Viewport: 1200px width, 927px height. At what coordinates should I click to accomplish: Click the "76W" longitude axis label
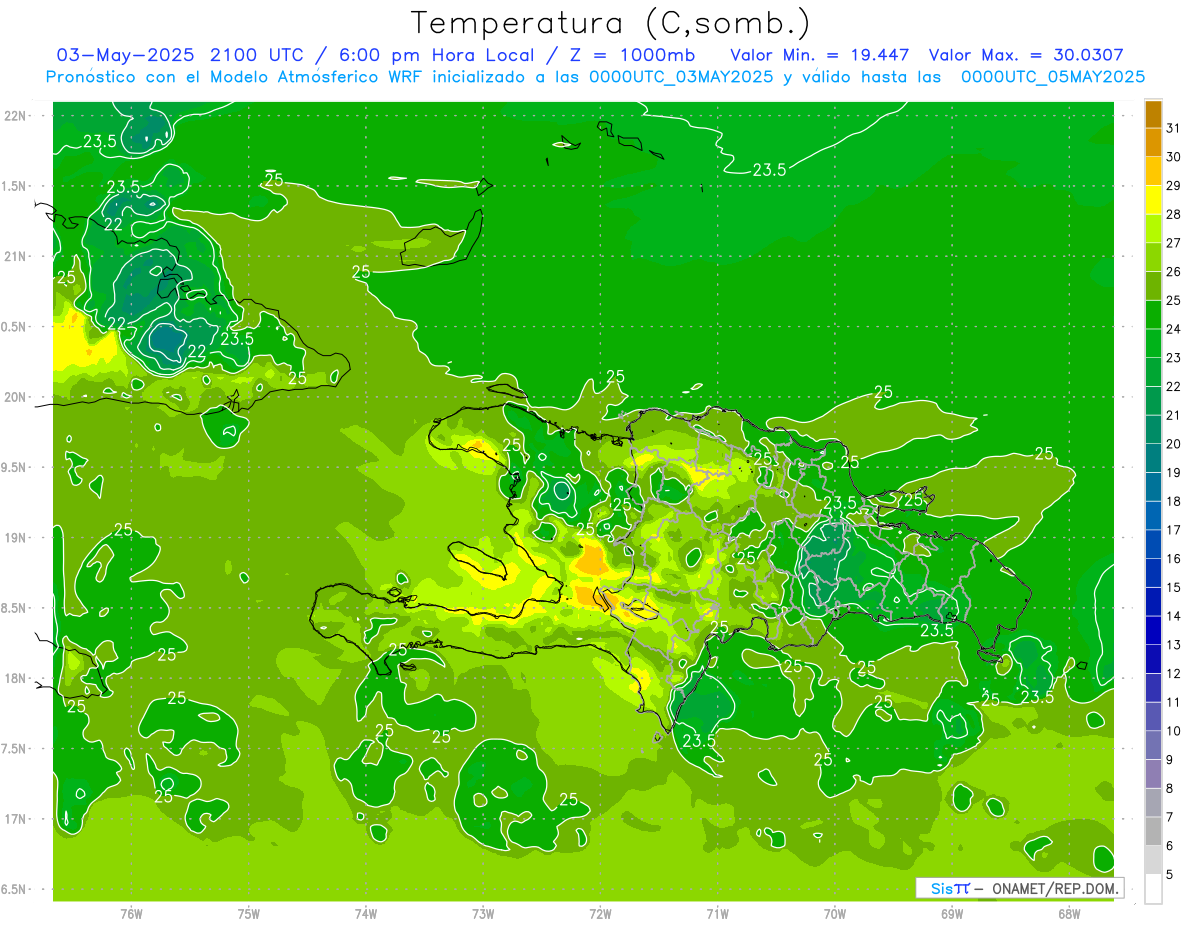131,914
